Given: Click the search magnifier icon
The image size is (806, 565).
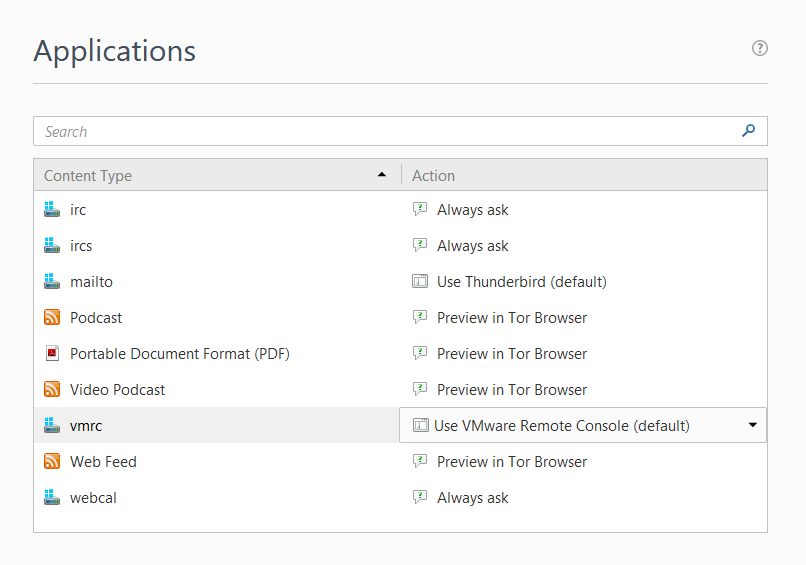Looking at the screenshot, I should 748,131.
